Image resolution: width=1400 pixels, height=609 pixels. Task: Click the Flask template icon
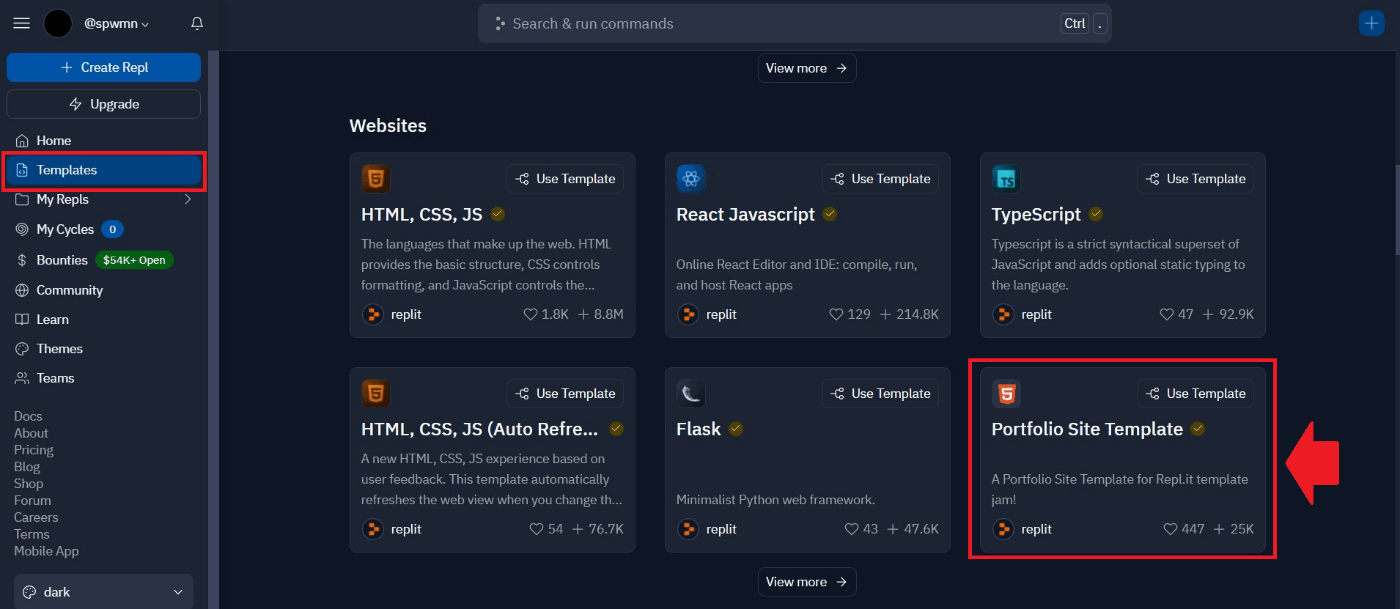coord(690,393)
